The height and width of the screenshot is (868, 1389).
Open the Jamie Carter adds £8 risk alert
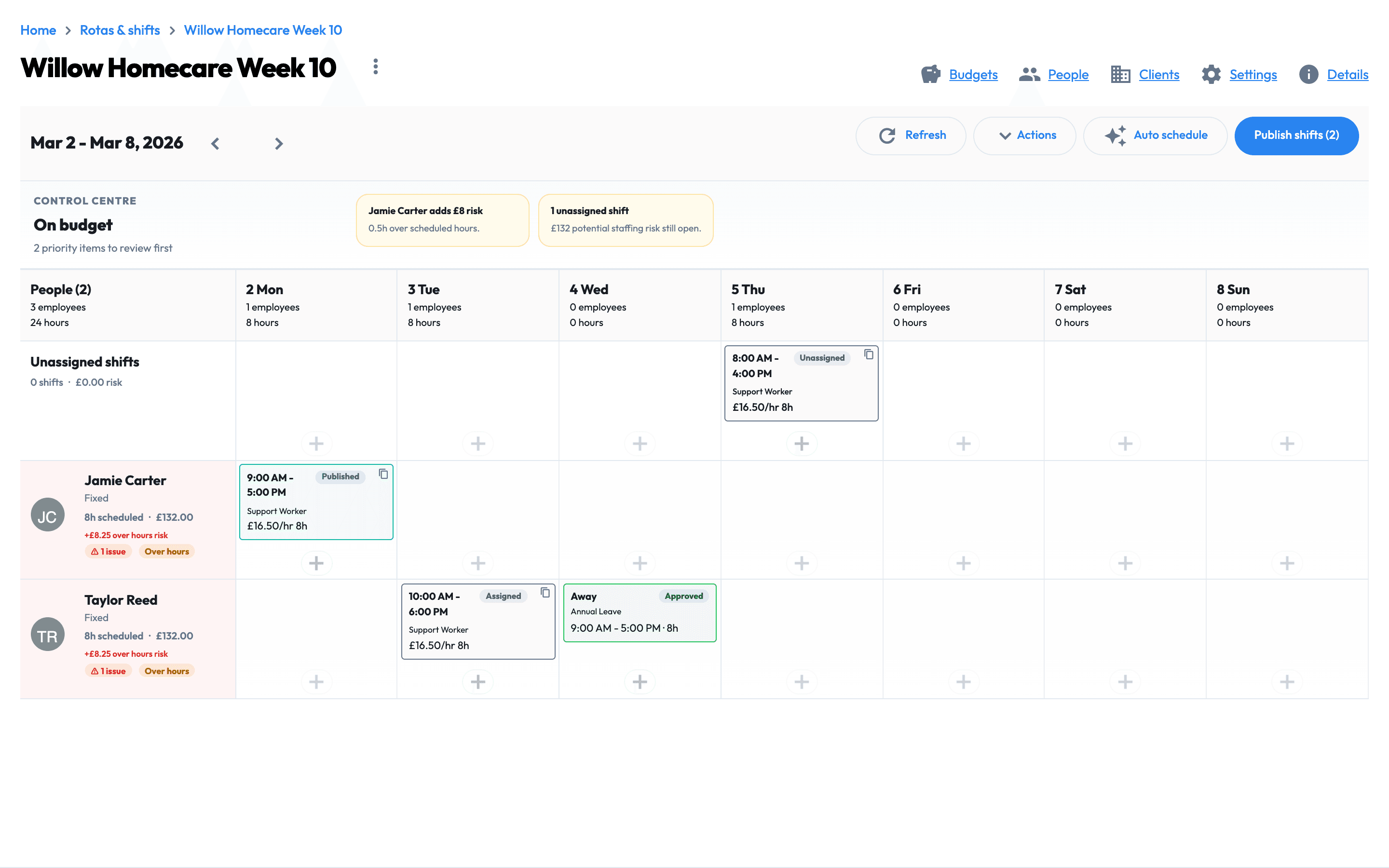pos(443,220)
